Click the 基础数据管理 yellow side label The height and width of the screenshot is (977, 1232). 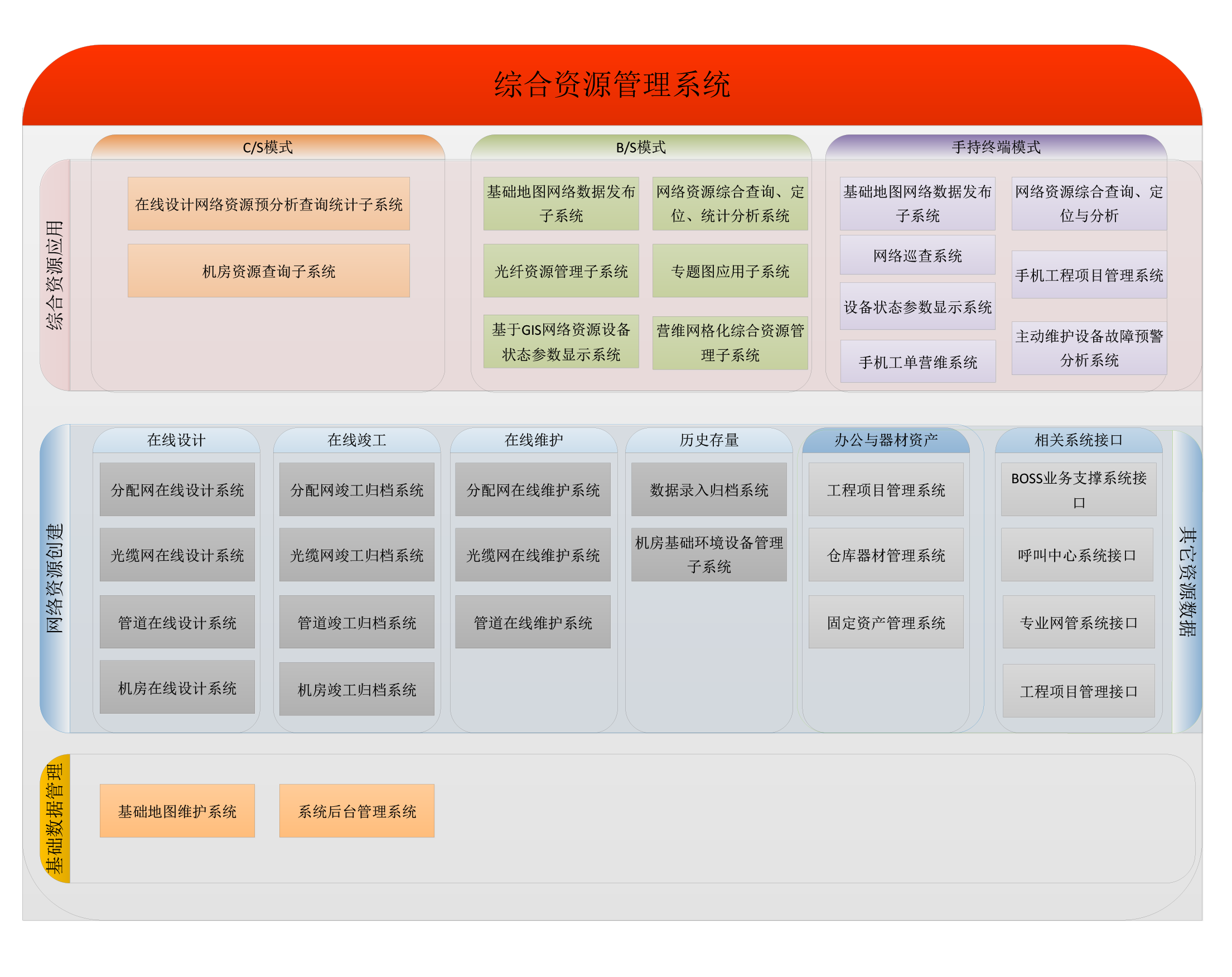coord(55,818)
